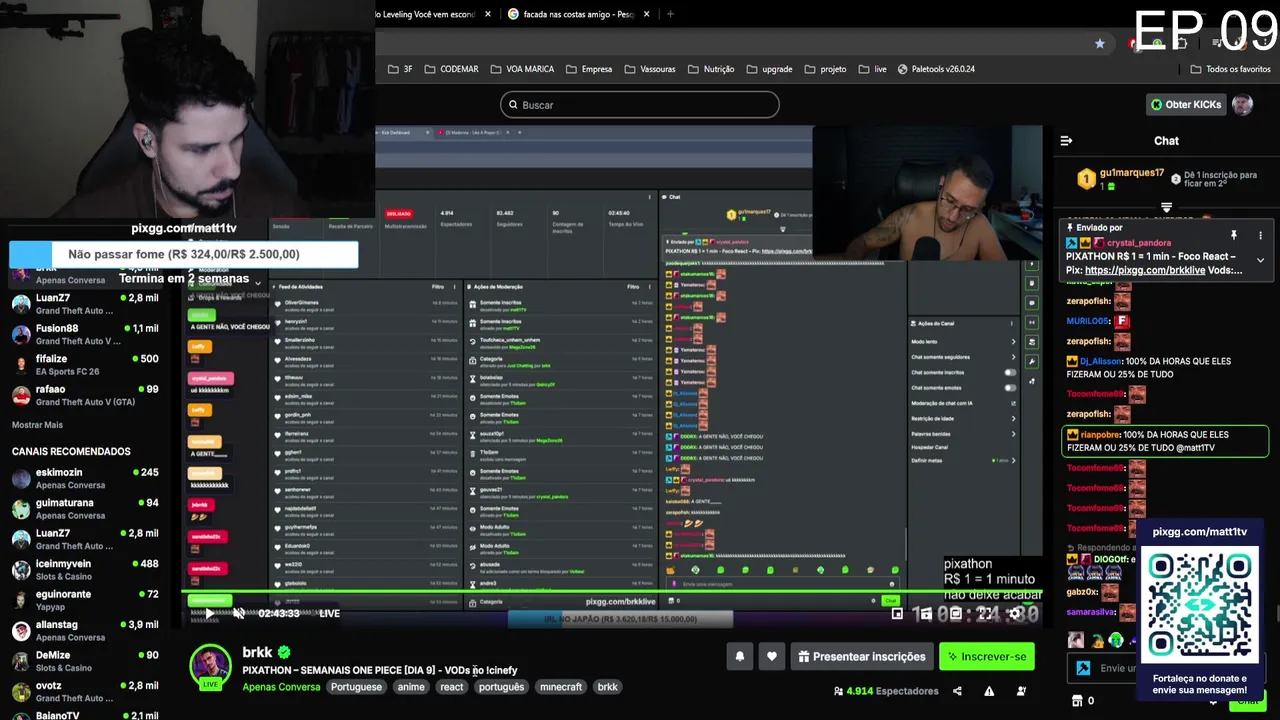Open pinned message three-dot options
Image resolution: width=1280 pixels, height=720 pixels.
click(1260, 235)
